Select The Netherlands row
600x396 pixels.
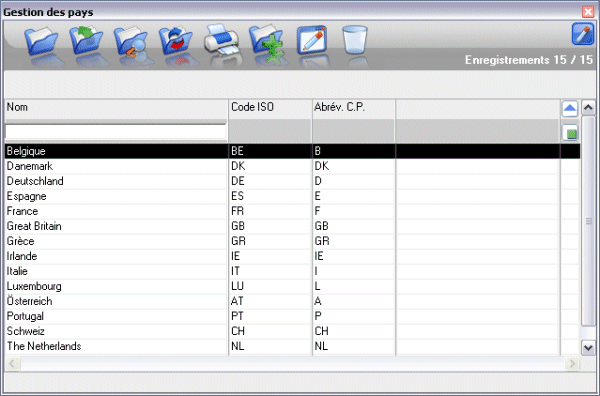pyautogui.click(x=292, y=346)
